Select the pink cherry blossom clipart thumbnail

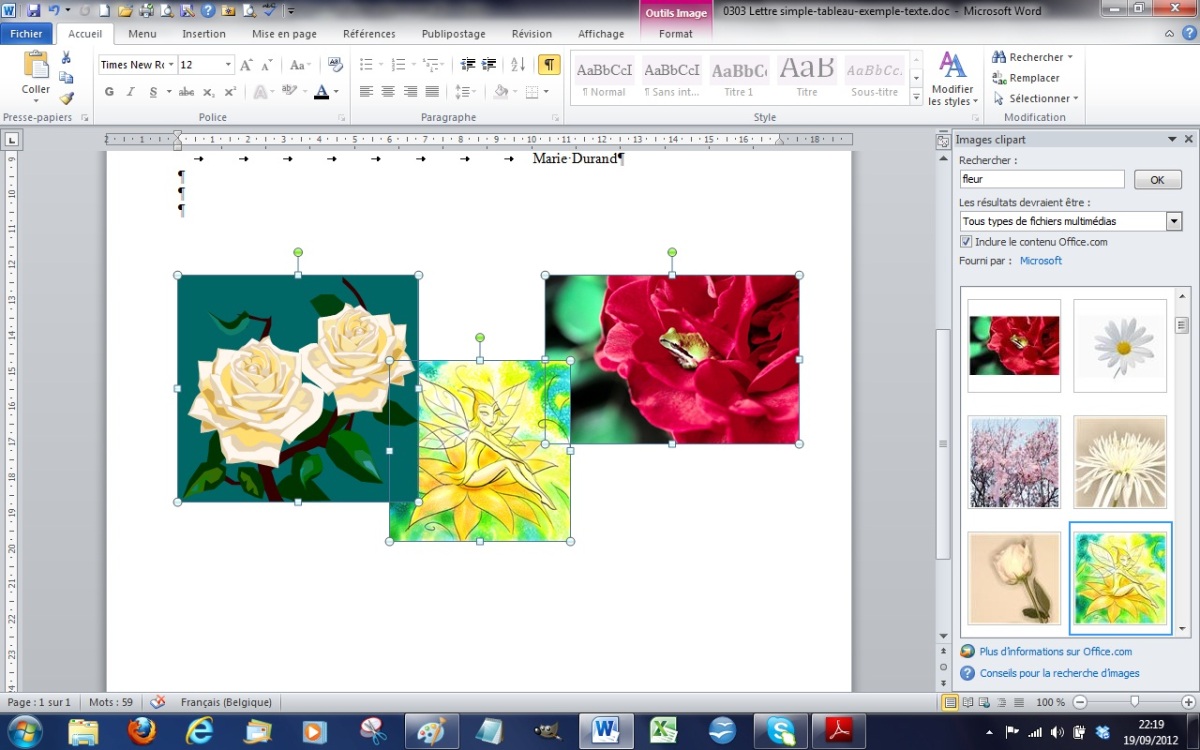pyautogui.click(x=1014, y=462)
